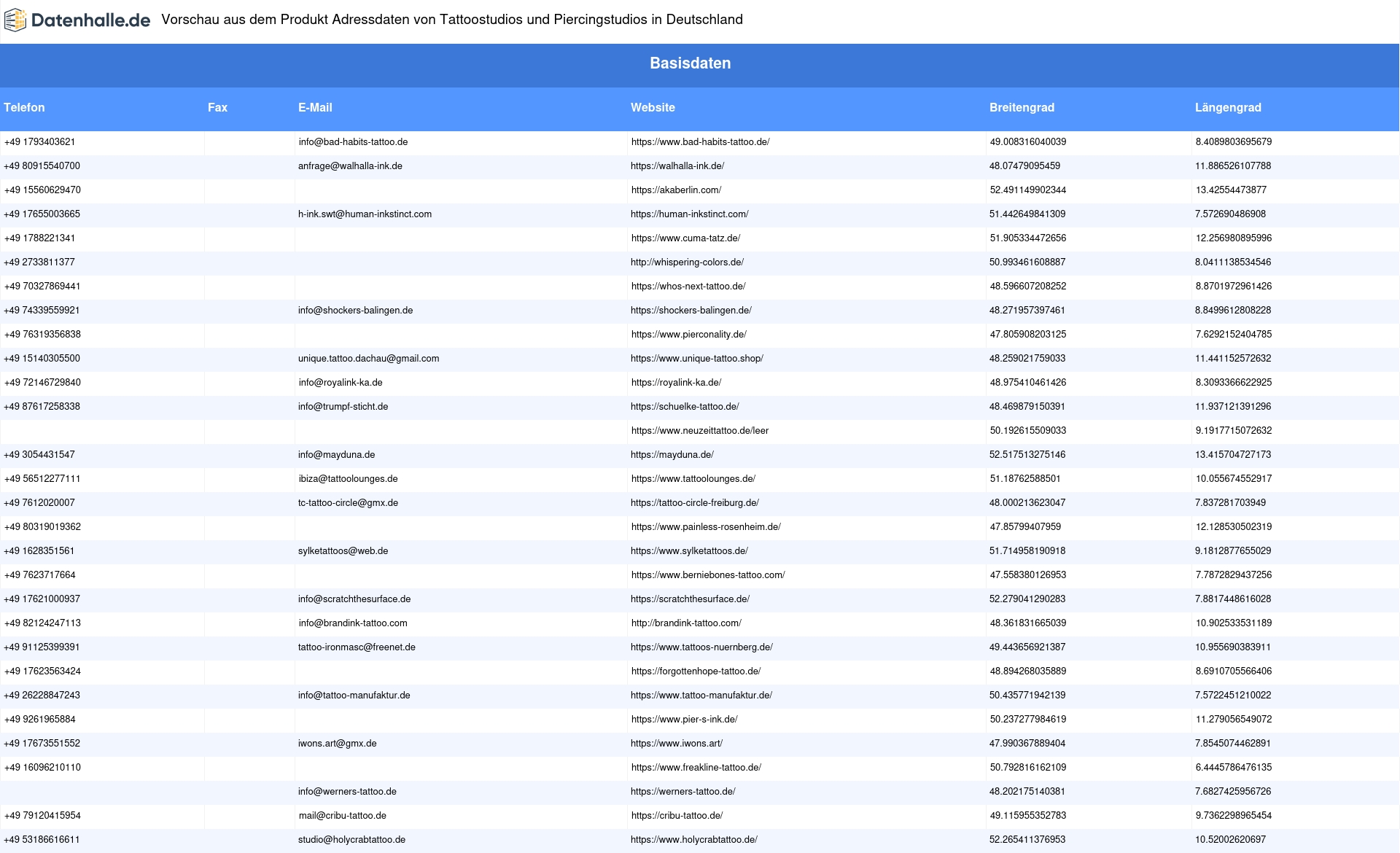Open website https://www.neuzeittattoo.de/leer
1400x853 pixels.
700,431
